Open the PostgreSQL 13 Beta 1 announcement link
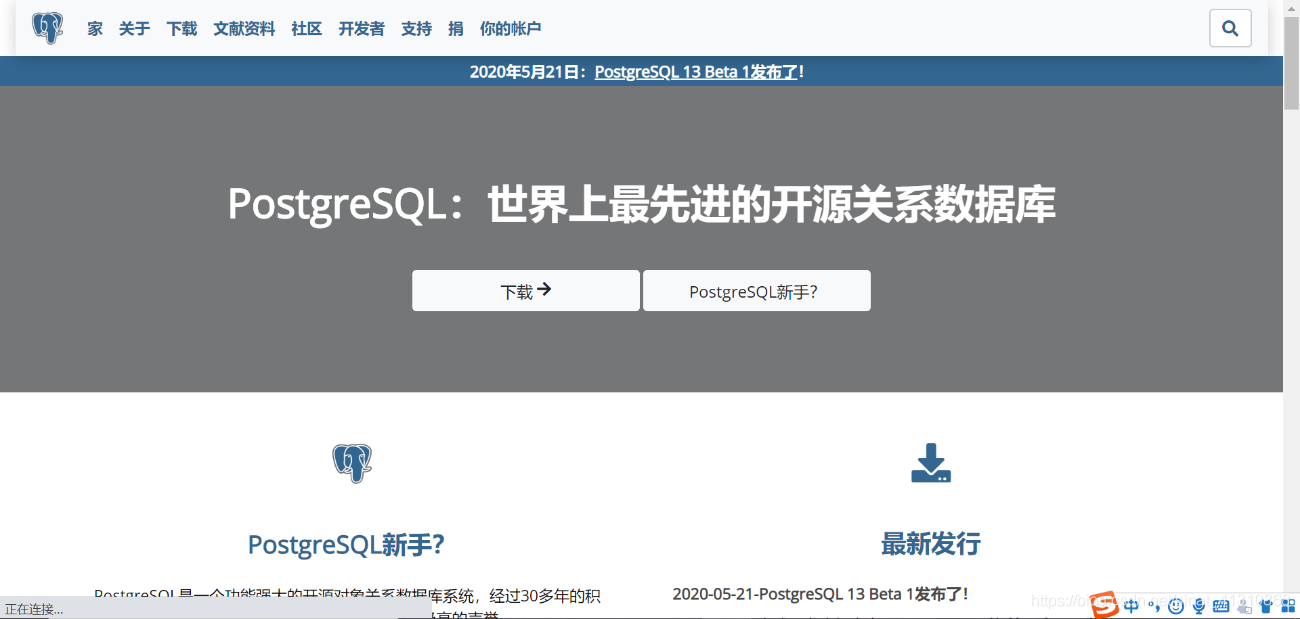The width and height of the screenshot is (1300, 619). point(699,71)
